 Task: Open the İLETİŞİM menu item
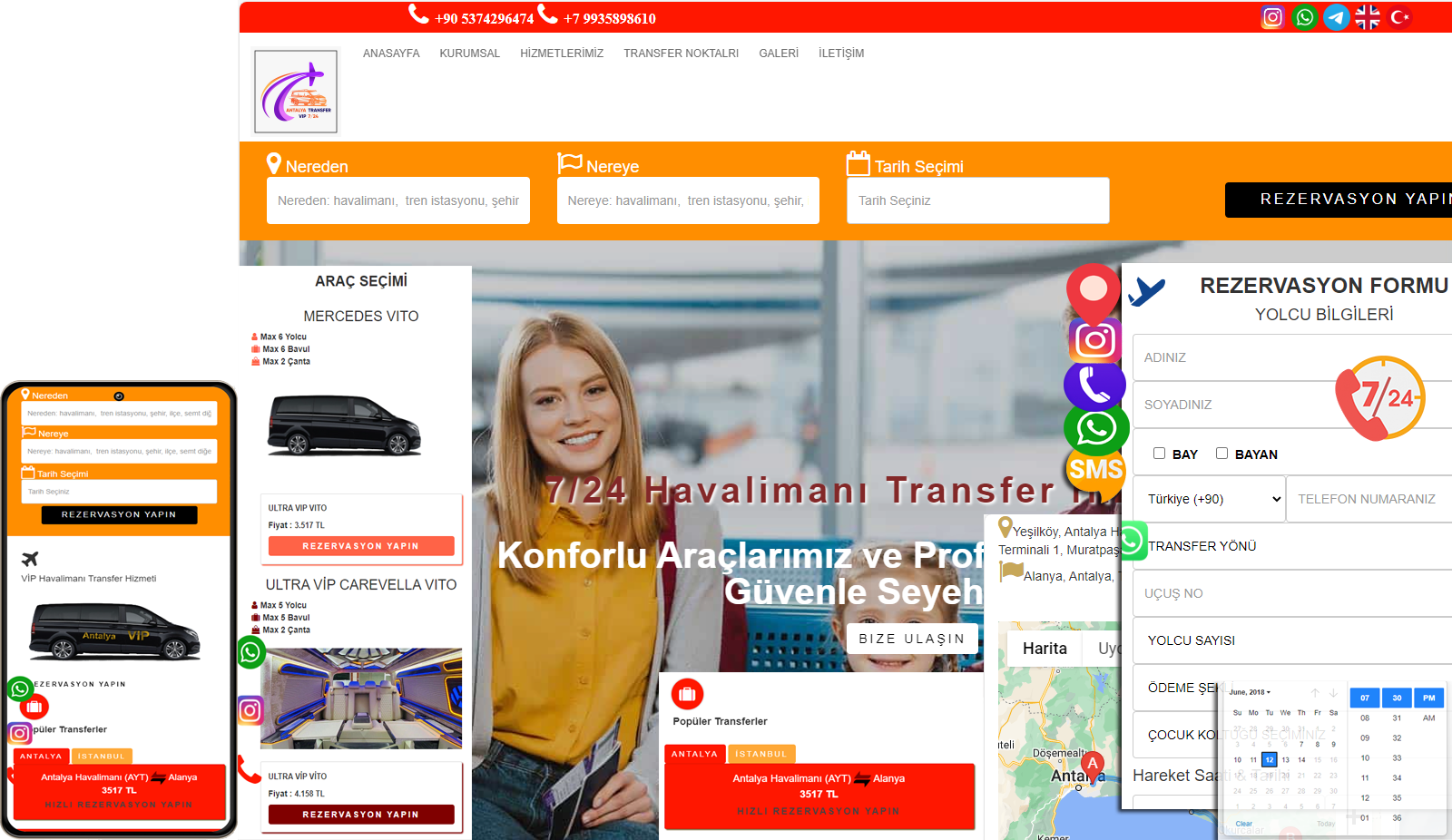841,54
